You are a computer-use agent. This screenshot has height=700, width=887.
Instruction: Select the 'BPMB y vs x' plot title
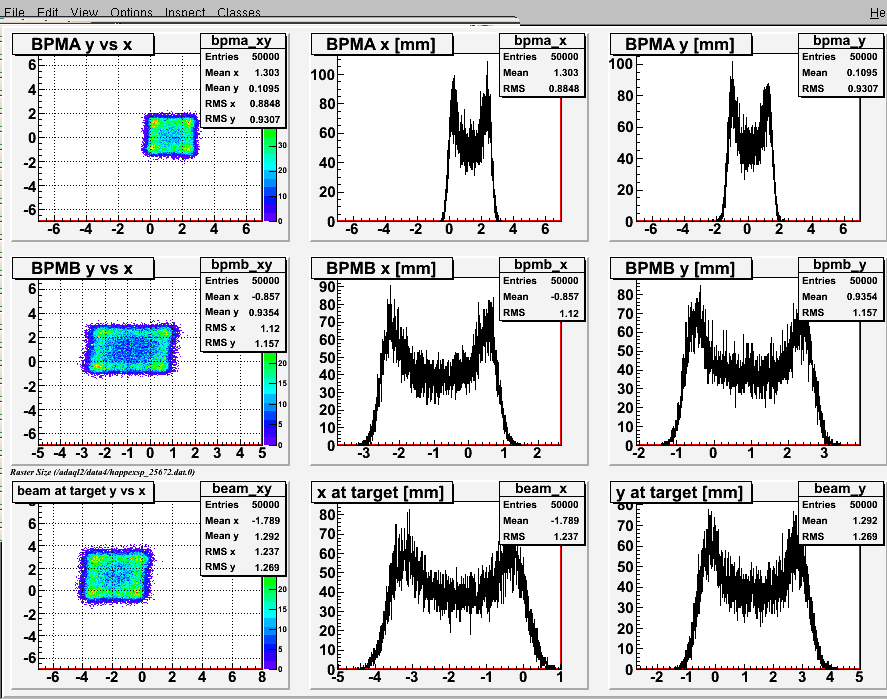click(83, 268)
